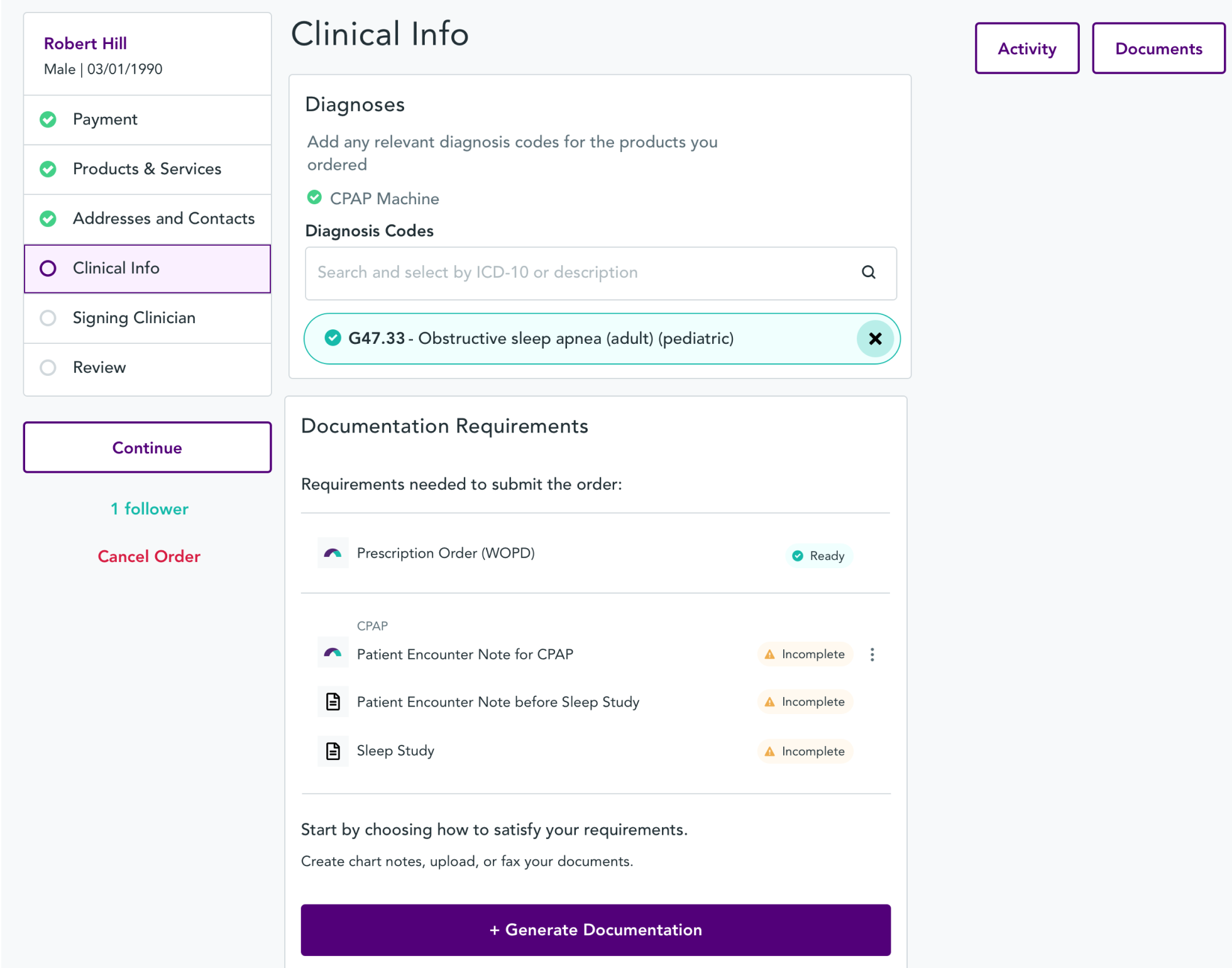Click Cancel Order
Screen dimensions: 1232x968
pyautogui.click(x=148, y=556)
